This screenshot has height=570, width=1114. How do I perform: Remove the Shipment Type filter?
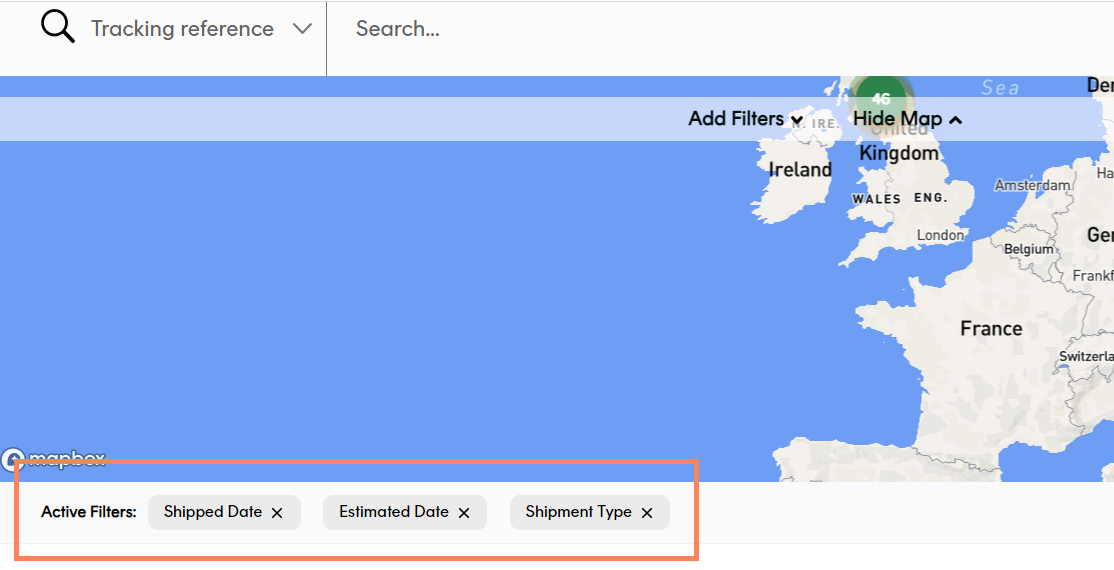(x=647, y=513)
